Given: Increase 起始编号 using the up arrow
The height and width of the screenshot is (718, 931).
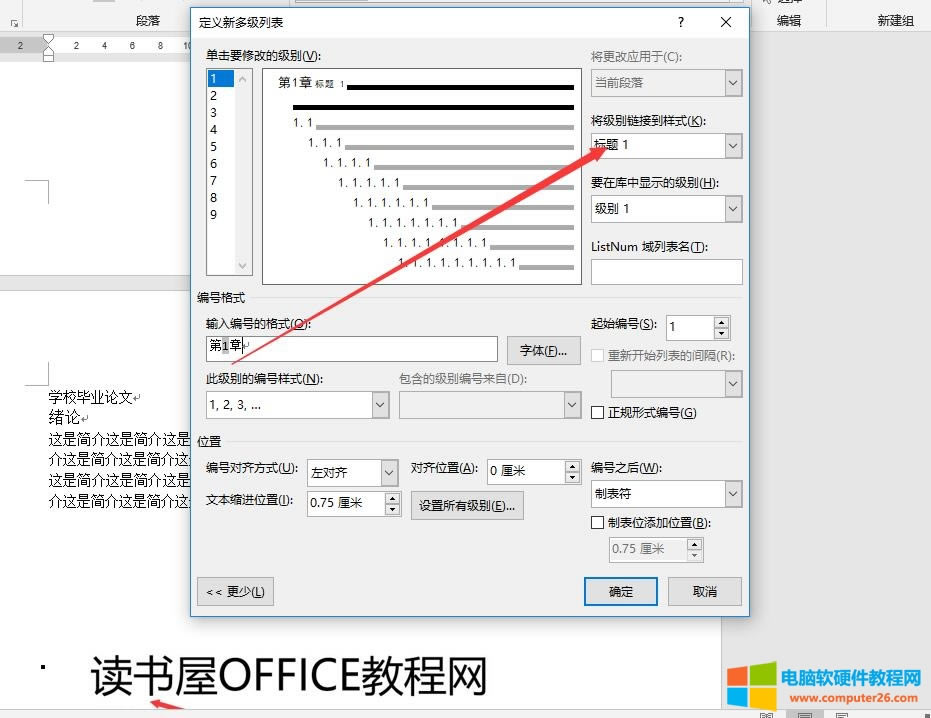Looking at the screenshot, I should pos(723,320).
